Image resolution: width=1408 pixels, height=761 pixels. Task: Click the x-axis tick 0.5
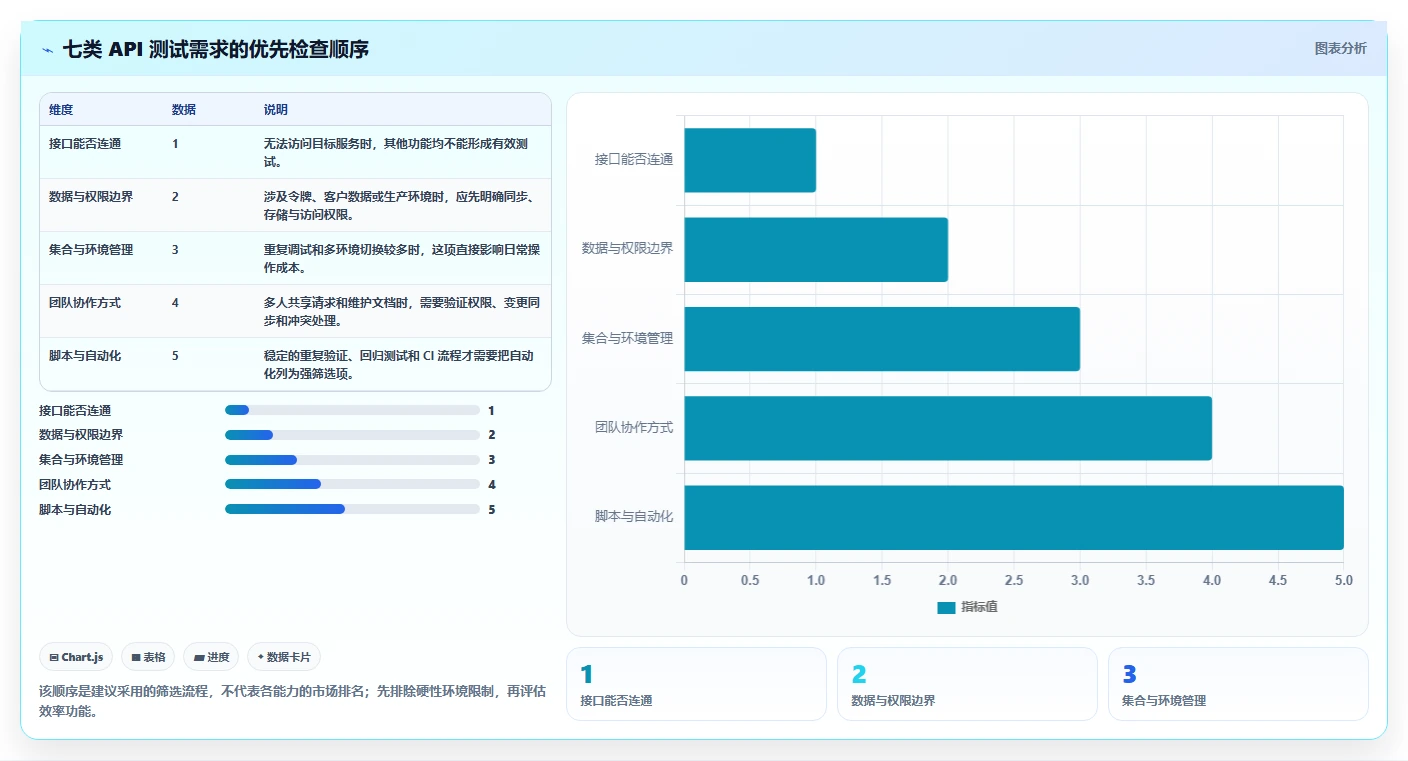click(750, 581)
